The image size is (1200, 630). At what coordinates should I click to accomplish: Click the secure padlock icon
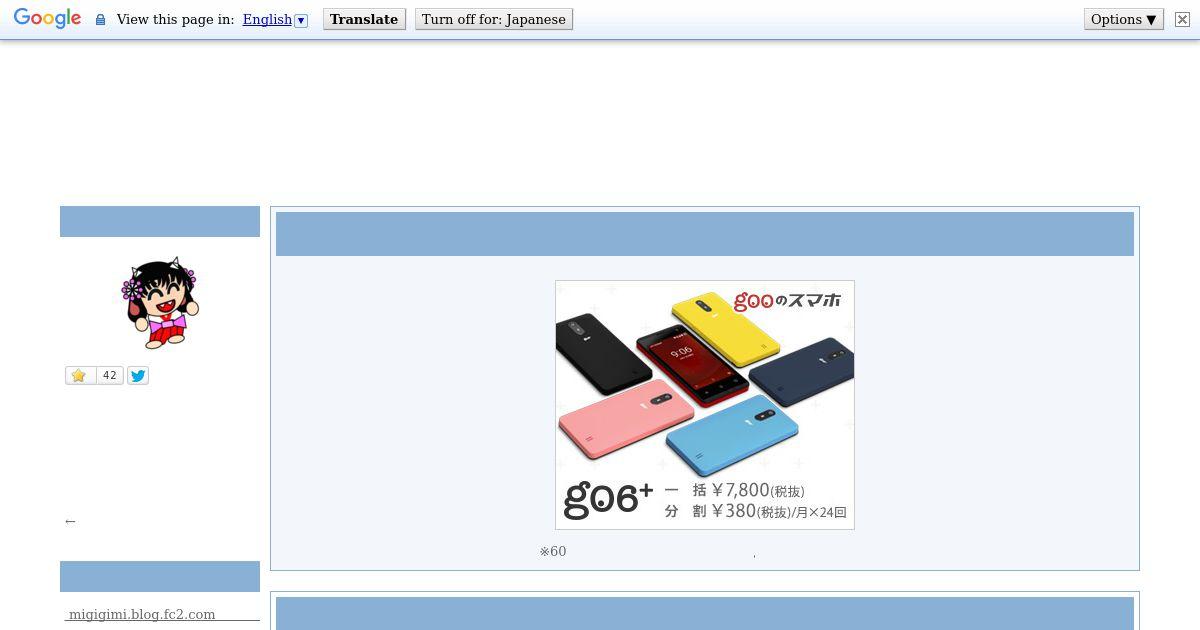100,19
